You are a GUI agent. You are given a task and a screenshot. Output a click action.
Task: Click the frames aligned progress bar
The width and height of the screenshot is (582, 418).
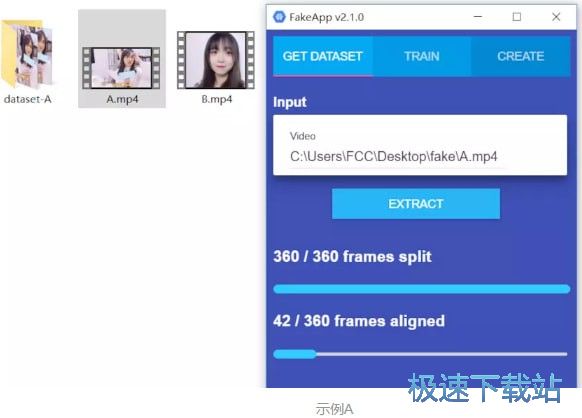click(x=420, y=354)
